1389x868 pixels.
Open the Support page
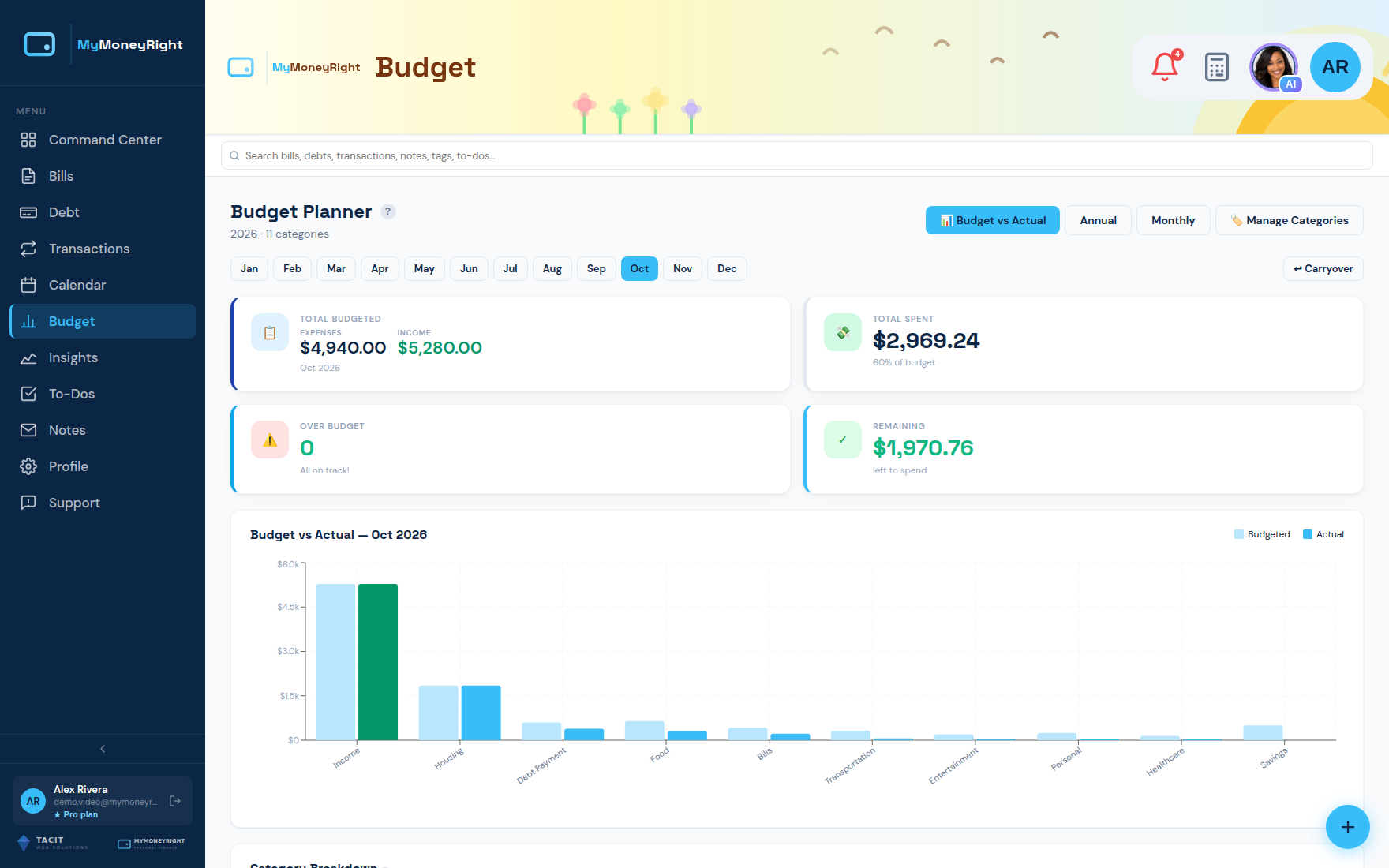(103, 503)
